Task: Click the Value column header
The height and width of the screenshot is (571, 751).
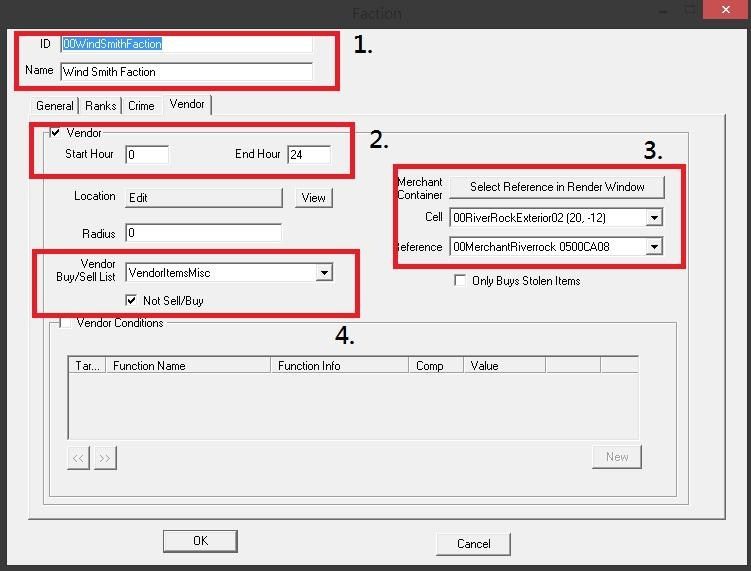Action: [504, 365]
